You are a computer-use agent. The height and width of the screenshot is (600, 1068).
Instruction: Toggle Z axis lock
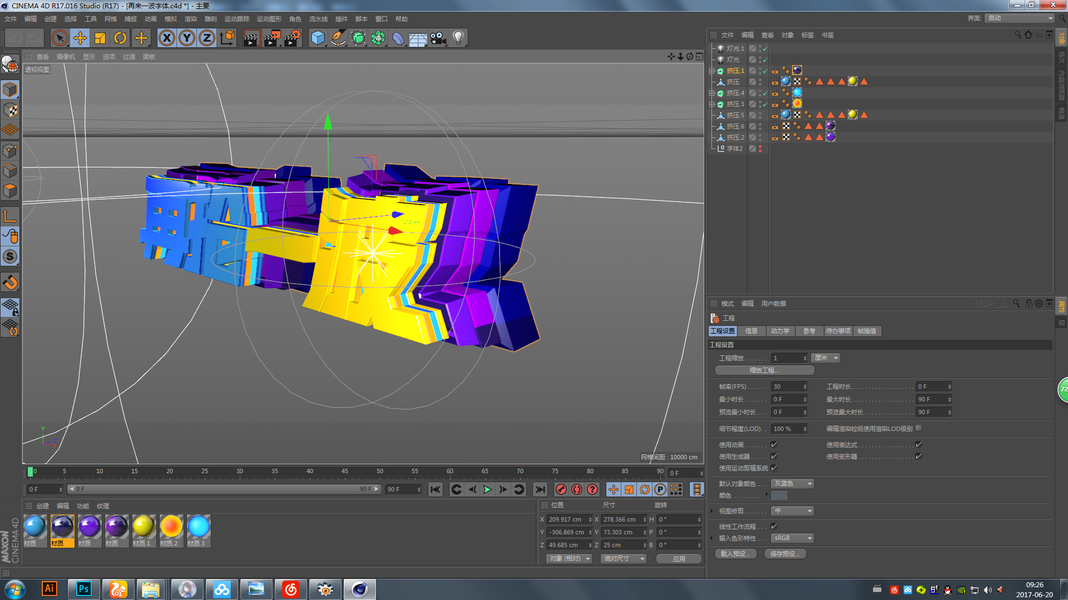206,38
